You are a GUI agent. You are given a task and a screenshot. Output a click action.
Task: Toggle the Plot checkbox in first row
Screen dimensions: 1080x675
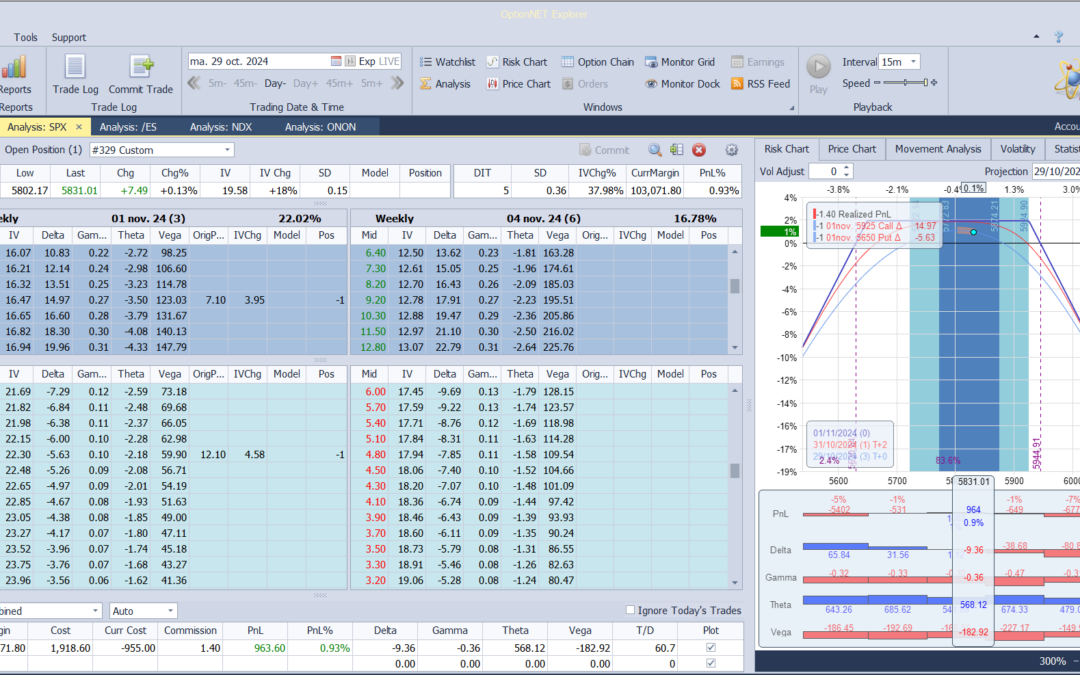[x=710, y=648]
